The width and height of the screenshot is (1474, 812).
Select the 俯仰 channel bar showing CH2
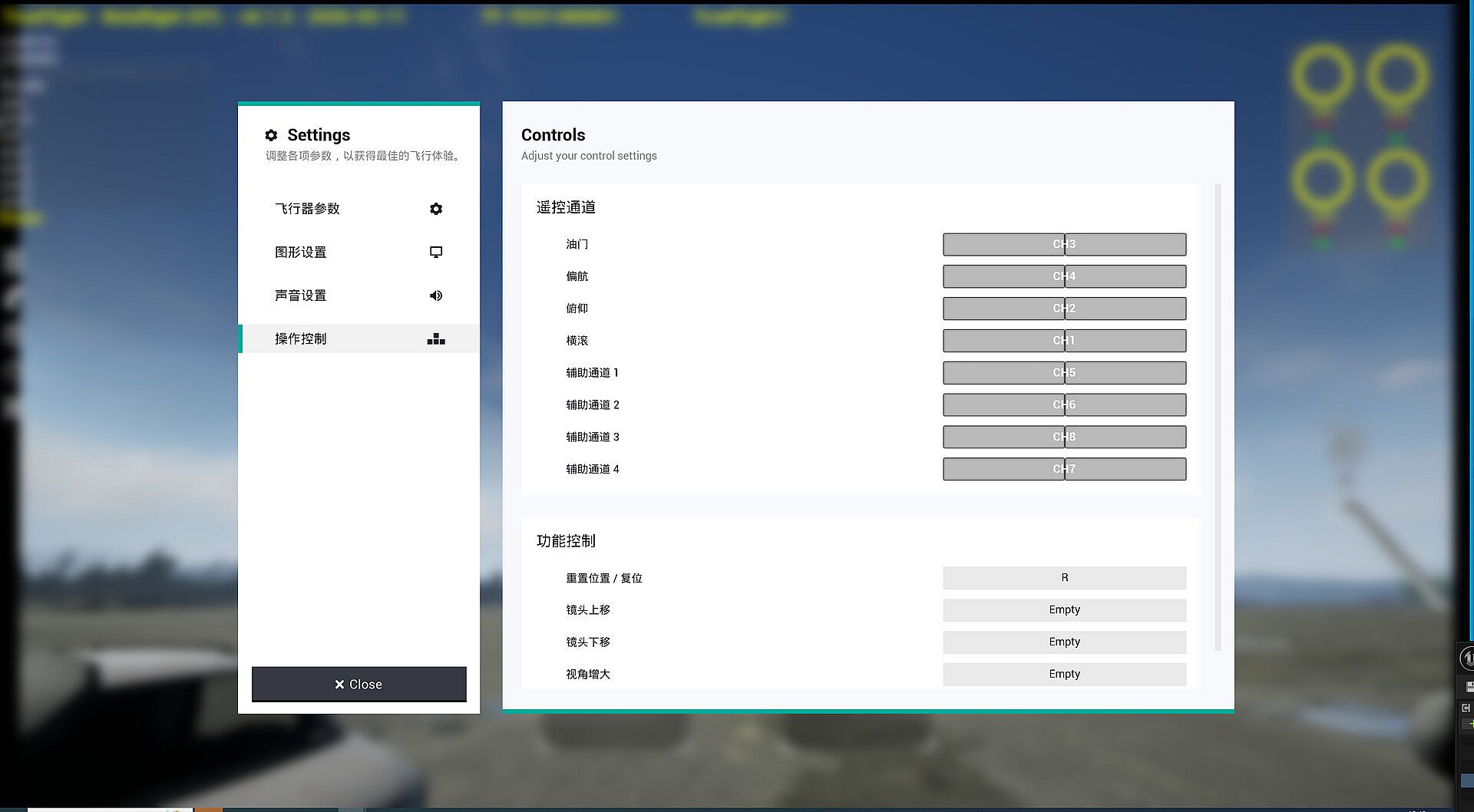(x=1064, y=309)
